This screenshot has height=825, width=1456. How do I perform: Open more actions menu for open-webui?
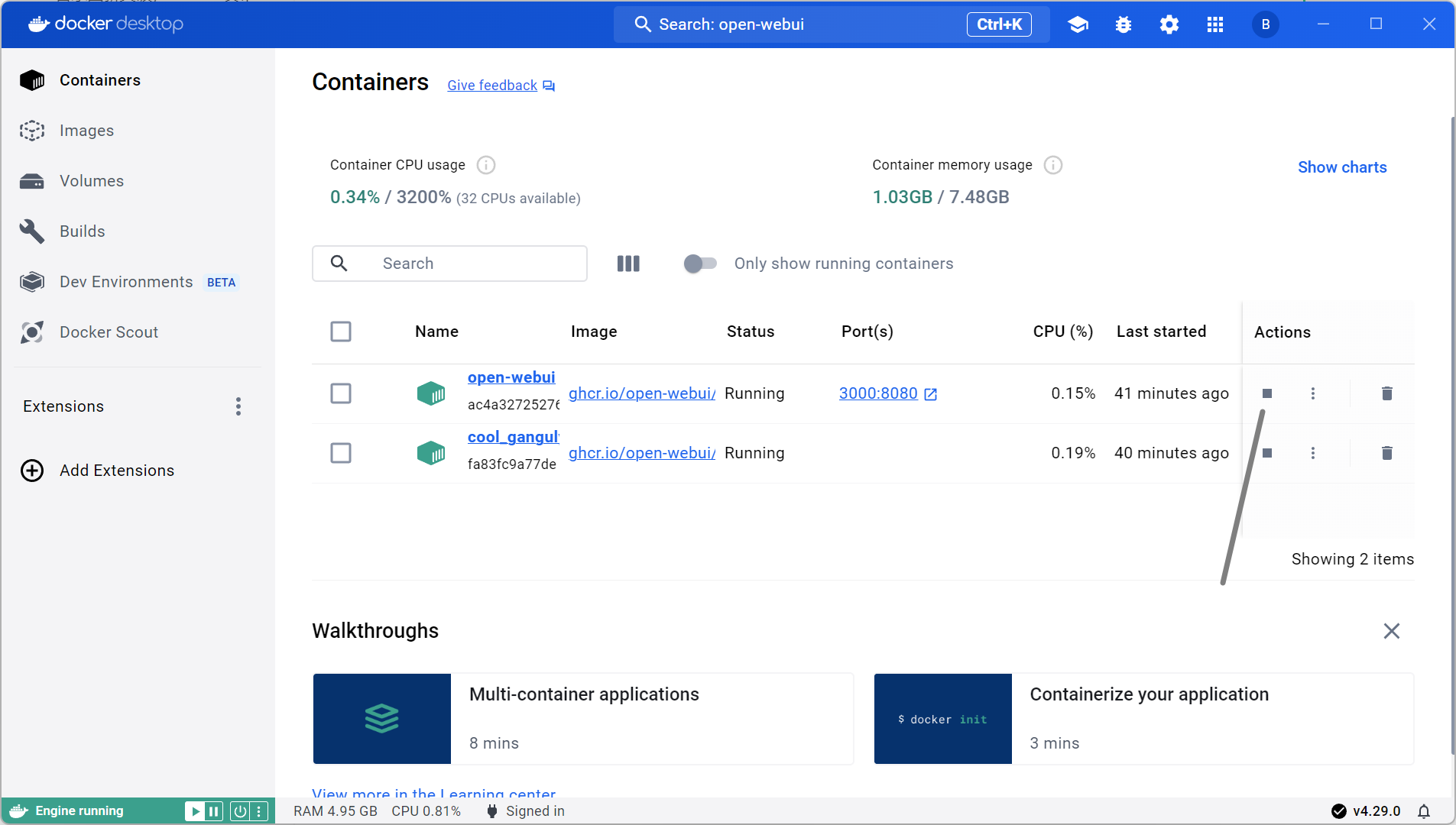point(1313,393)
